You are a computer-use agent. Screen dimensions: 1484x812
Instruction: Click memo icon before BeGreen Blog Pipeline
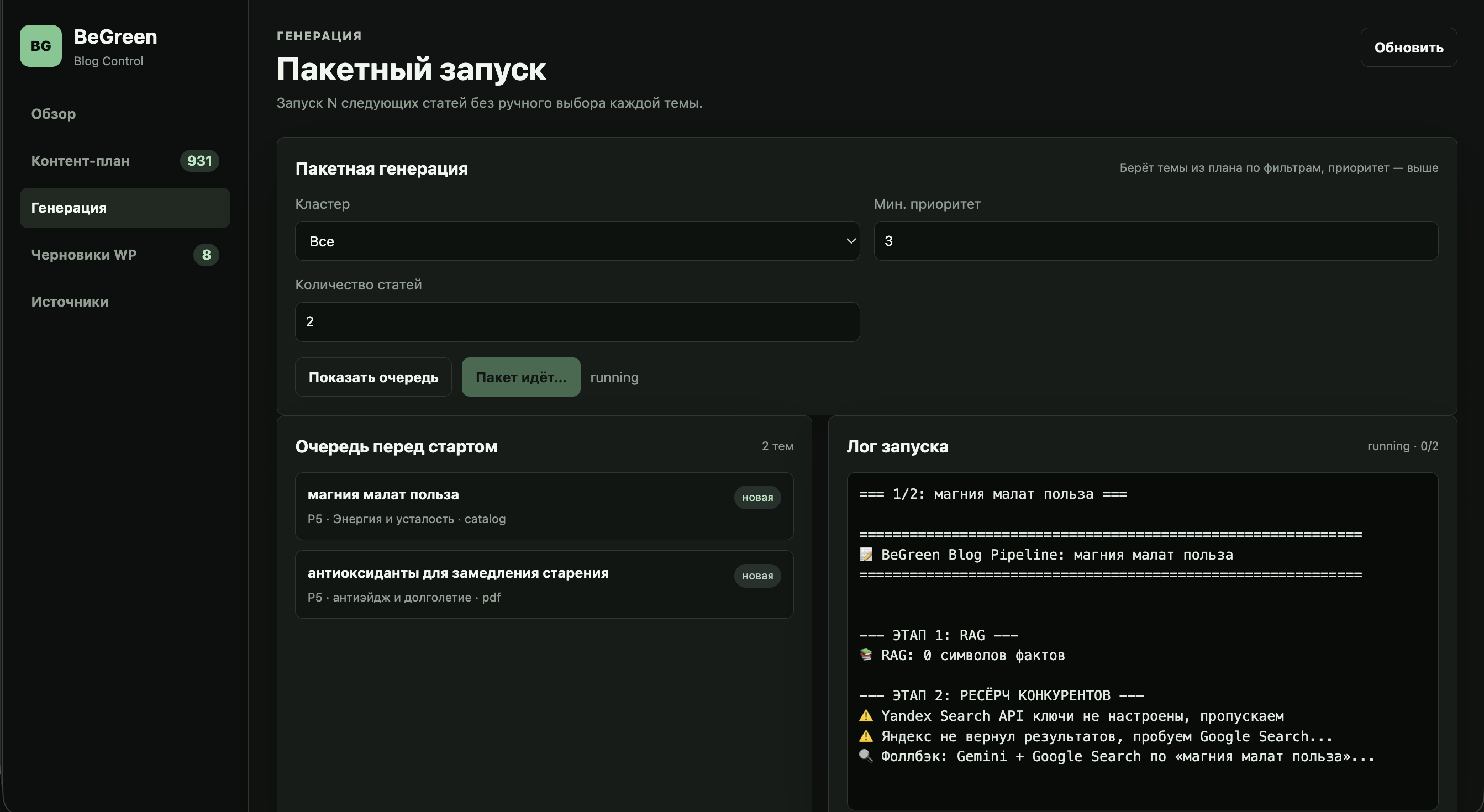(866, 555)
